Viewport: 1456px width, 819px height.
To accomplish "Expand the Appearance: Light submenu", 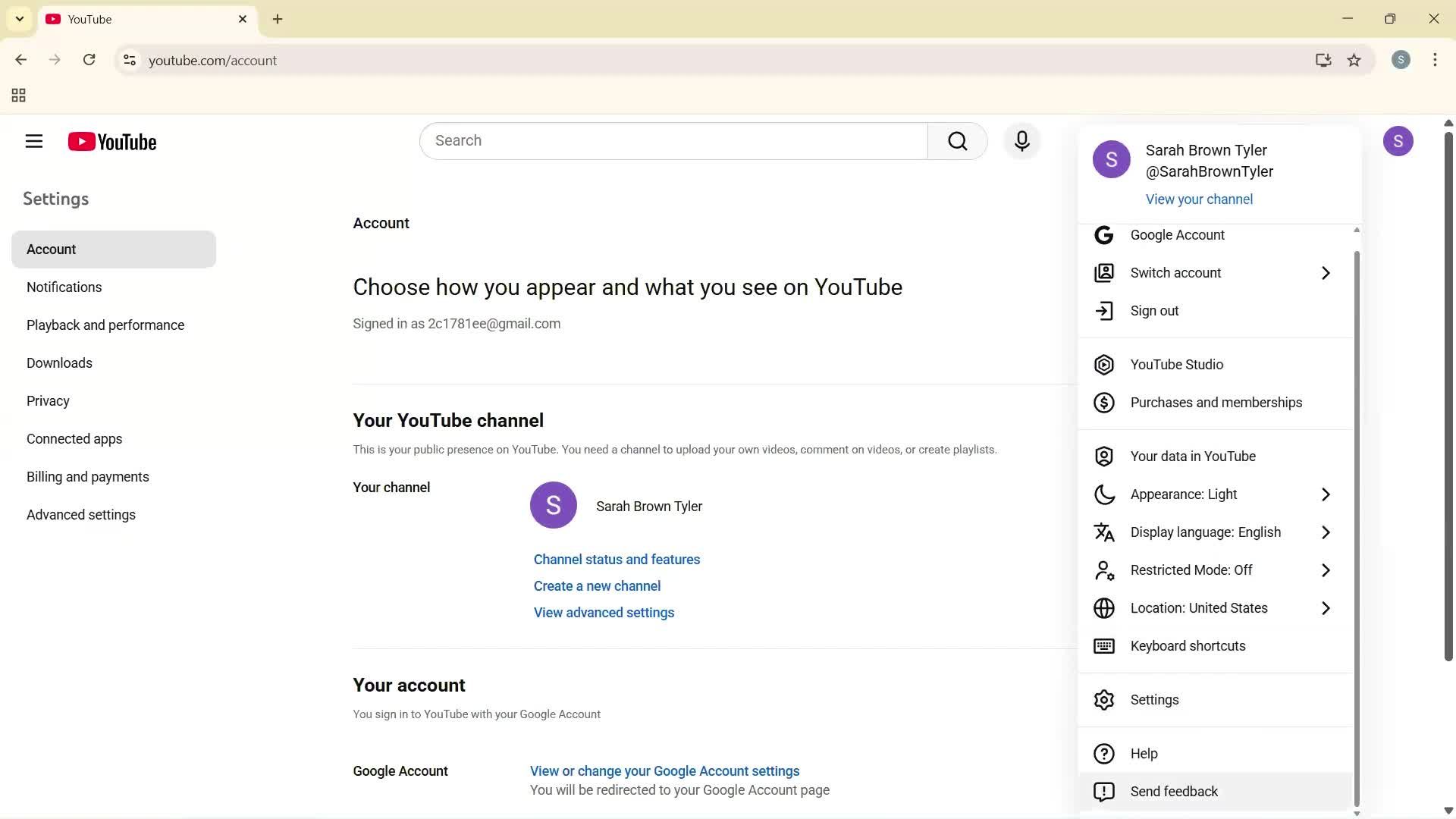I will (1183, 494).
